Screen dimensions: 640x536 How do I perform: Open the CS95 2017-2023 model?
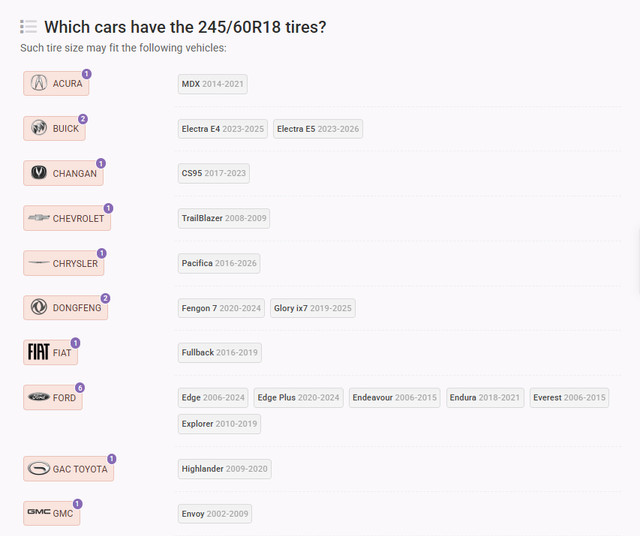point(213,173)
